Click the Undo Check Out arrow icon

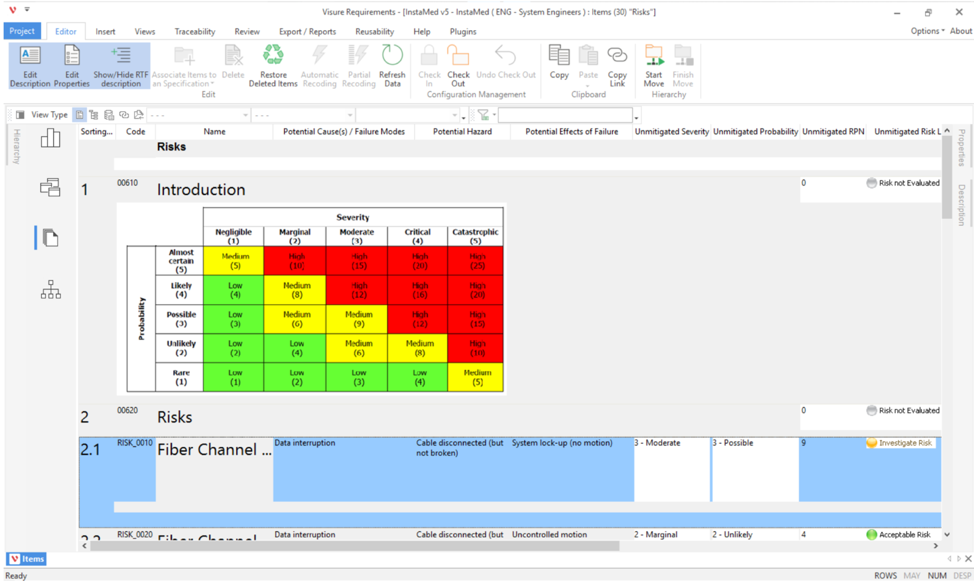(506, 55)
